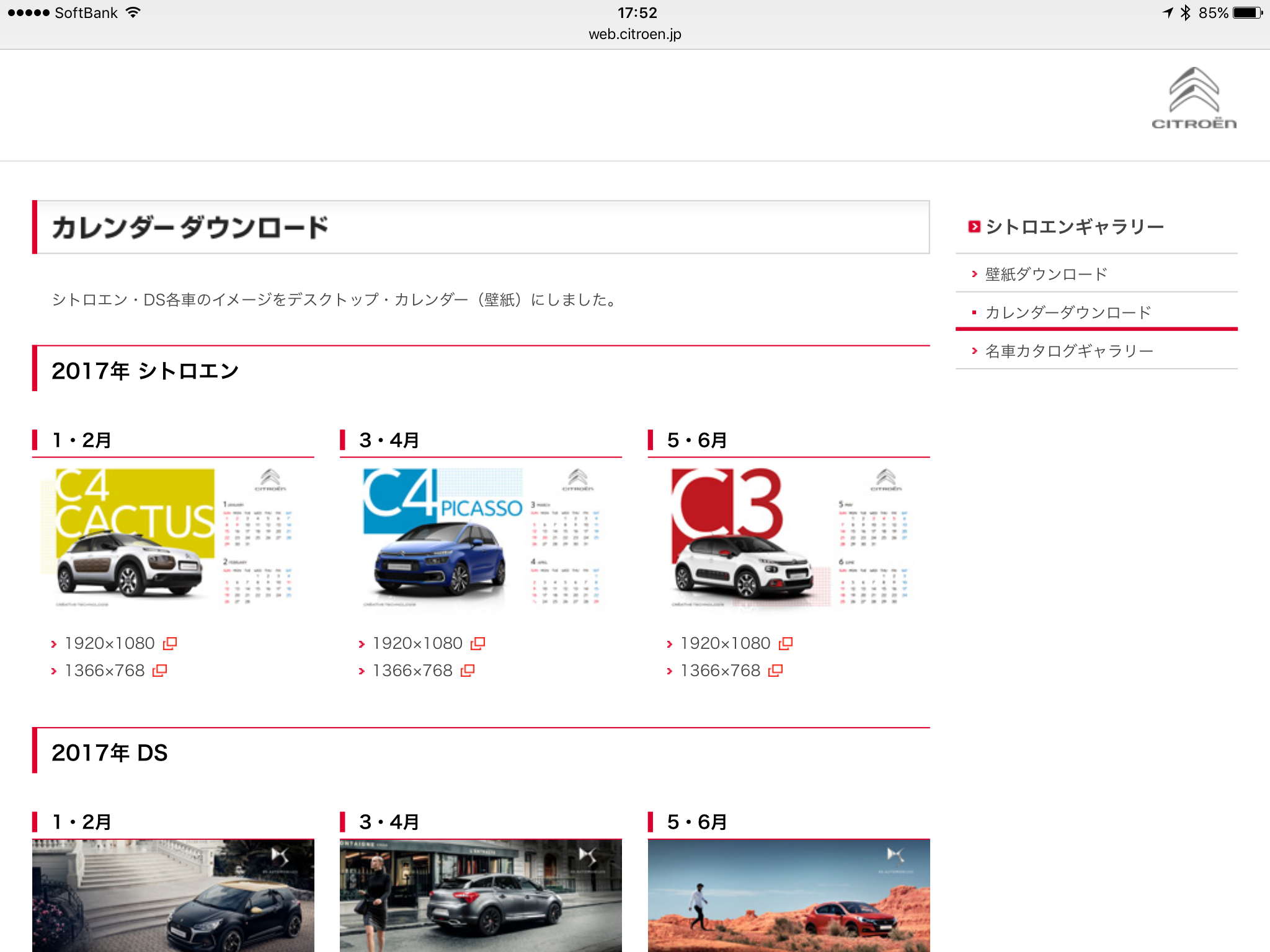Tap the Bluetooth status icon
Screen dimensions: 1270x952
[x=1186, y=12]
